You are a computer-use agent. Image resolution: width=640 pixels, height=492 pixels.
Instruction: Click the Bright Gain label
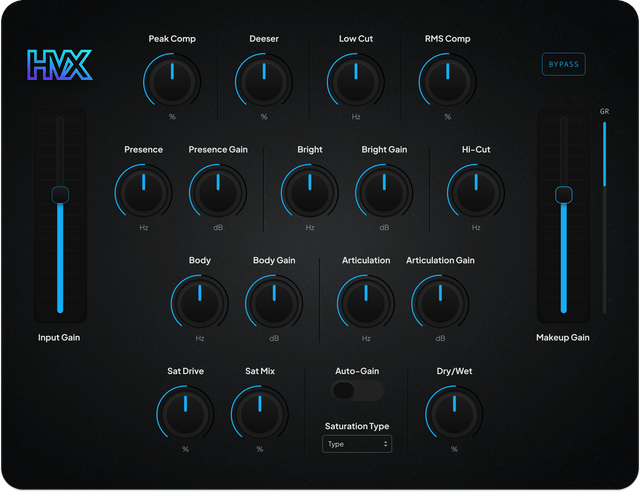[x=384, y=149]
